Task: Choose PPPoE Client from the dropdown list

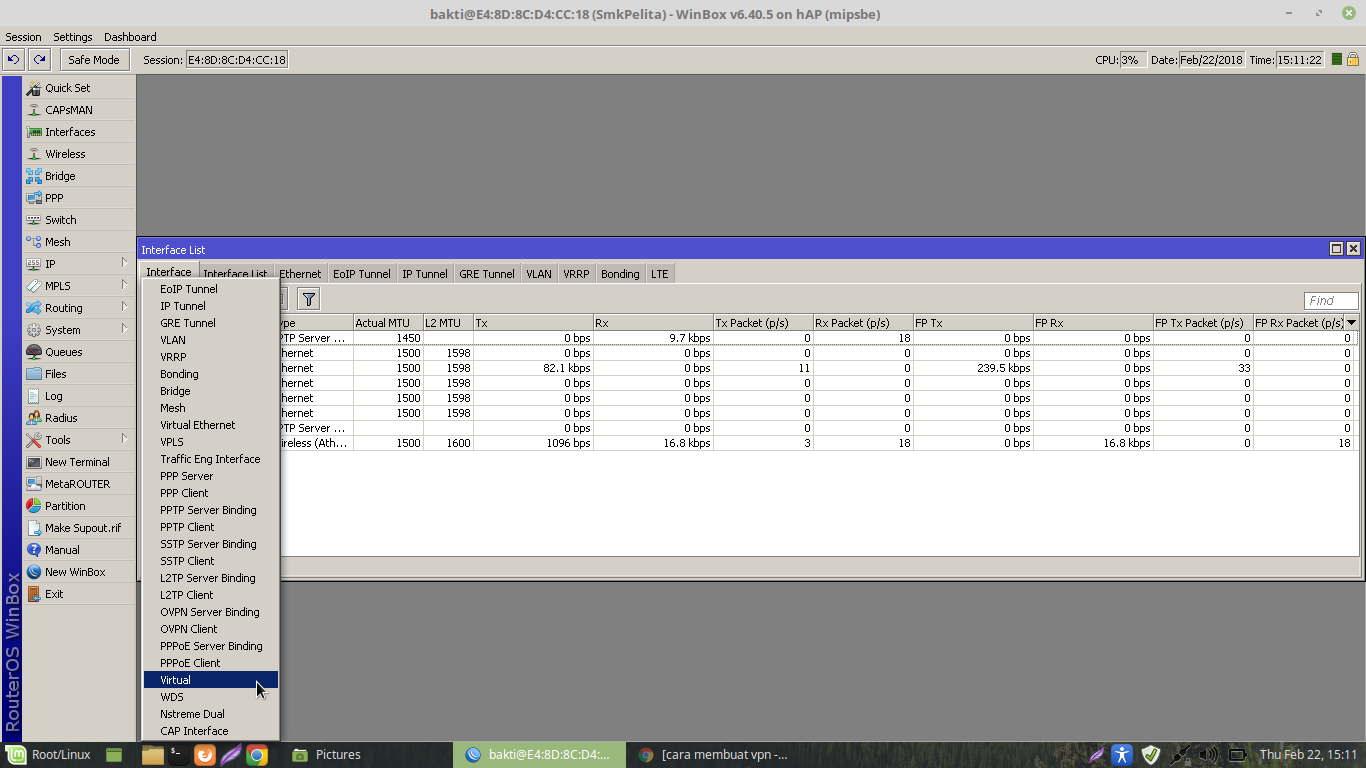Action: tap(211, 663)
